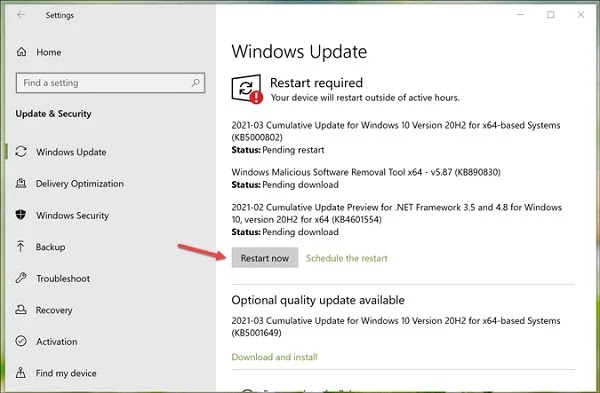This screenshot has height=393, width=600.
Task: Click Malicious Software Removal Tool KB890830 text
Action: (x=366, y=172)
